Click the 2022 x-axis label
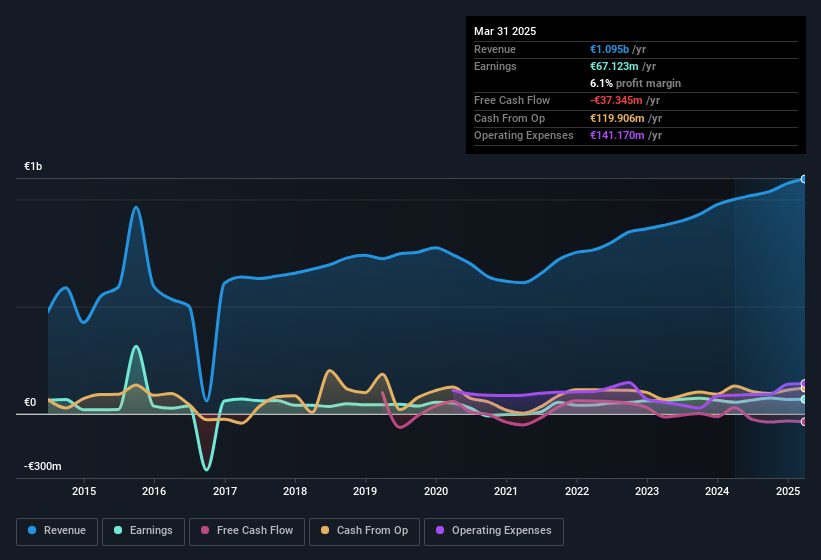Image resolution: width=821 pixels, height=560 pixels. pyautogui.click(x=576, y=491)
